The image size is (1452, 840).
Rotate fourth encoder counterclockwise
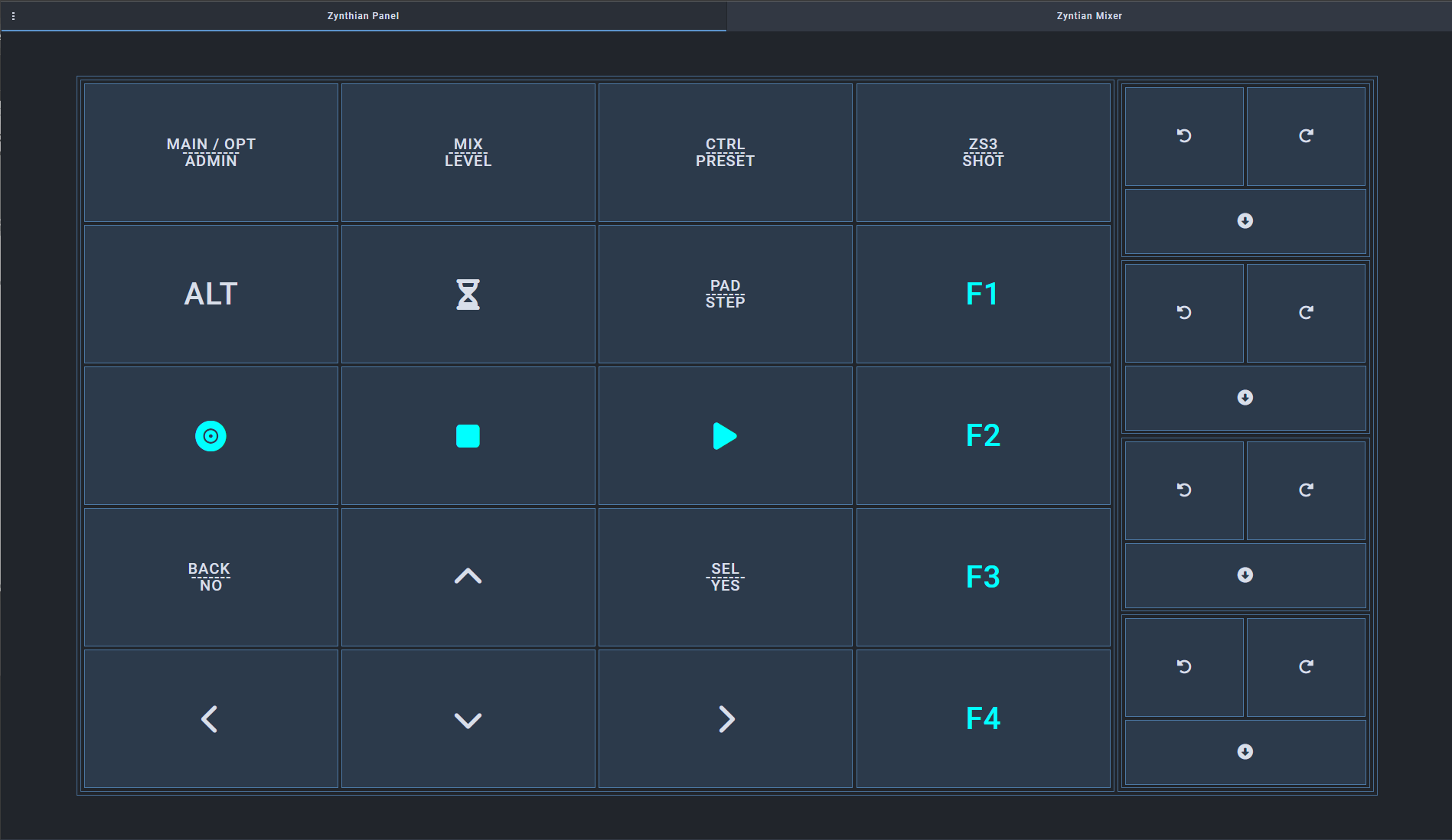pyautogui.click(x=1184, y=667)
